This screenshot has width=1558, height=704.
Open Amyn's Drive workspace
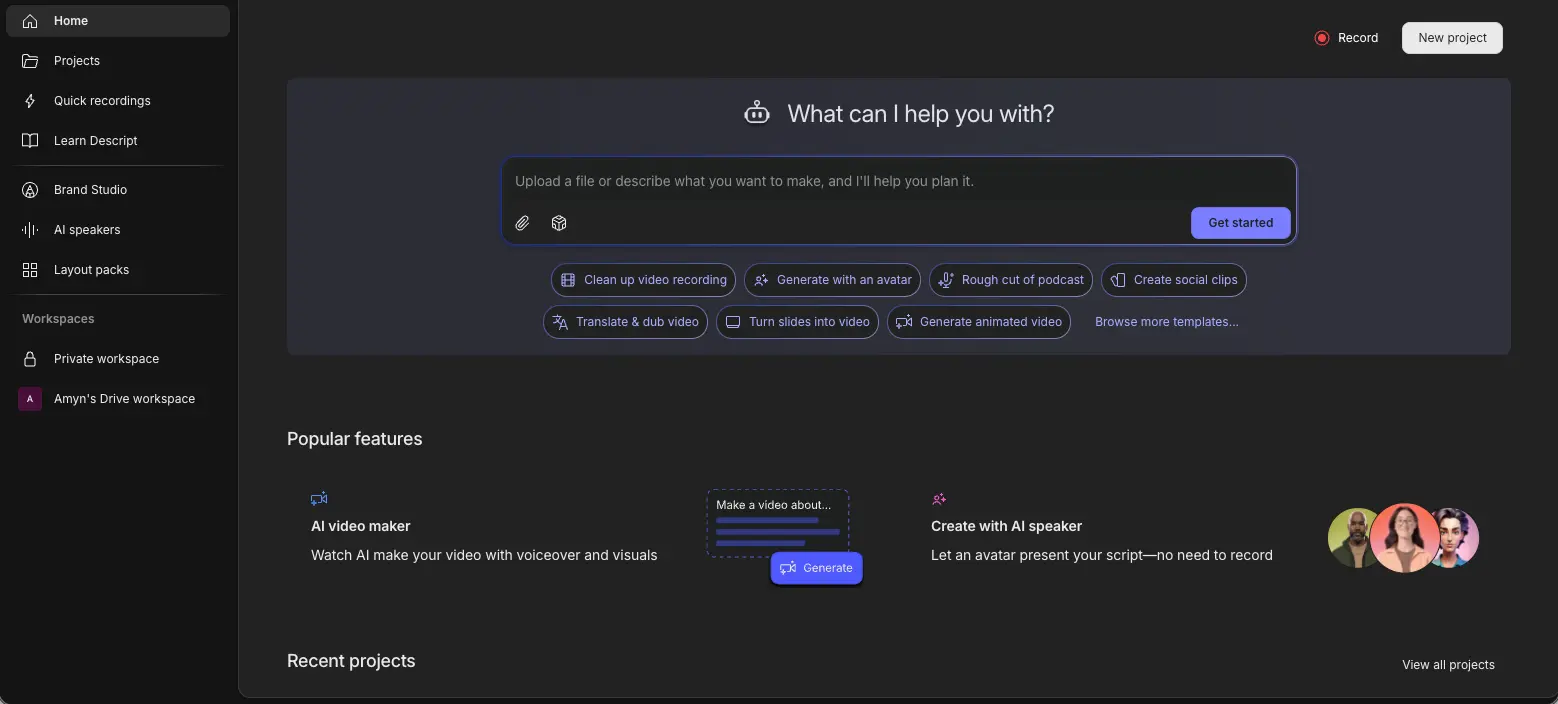[124, 399]
